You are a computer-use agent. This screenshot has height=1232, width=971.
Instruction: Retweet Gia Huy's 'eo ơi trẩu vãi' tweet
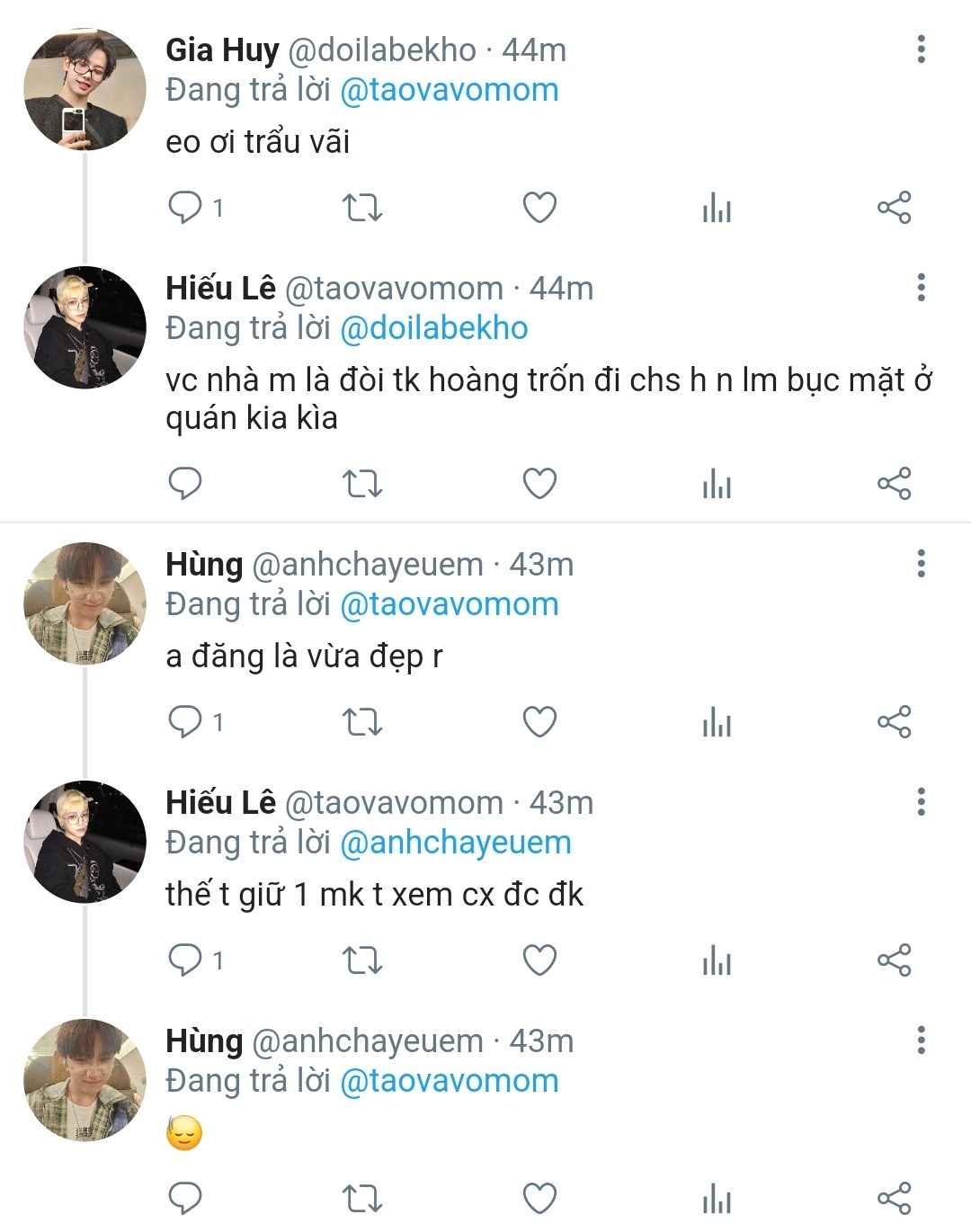pos(362,208)
